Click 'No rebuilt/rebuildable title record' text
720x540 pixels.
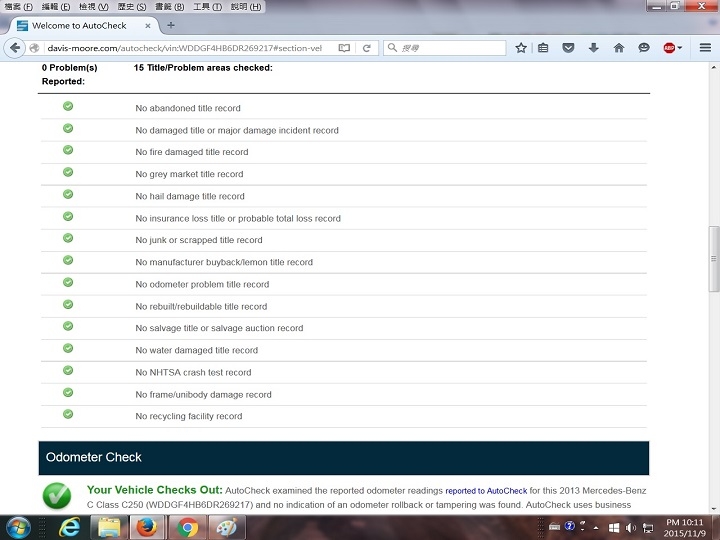[201, 307]
